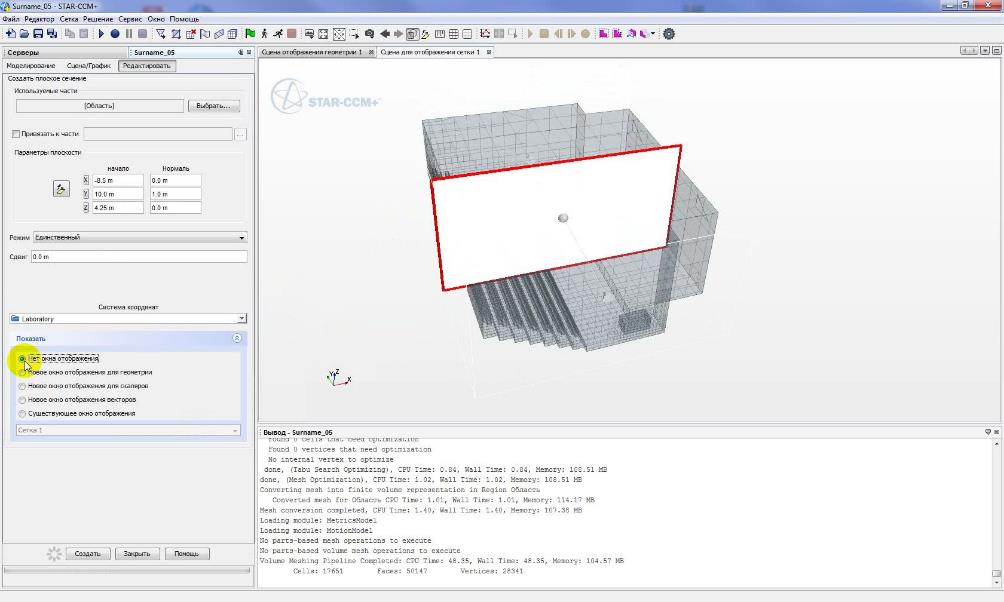Switch to 'Сцена отображения геометрии 1' tab
The width and height of the screenshot is (1004, 602).
pyautogui.click(x=311, y=52)
